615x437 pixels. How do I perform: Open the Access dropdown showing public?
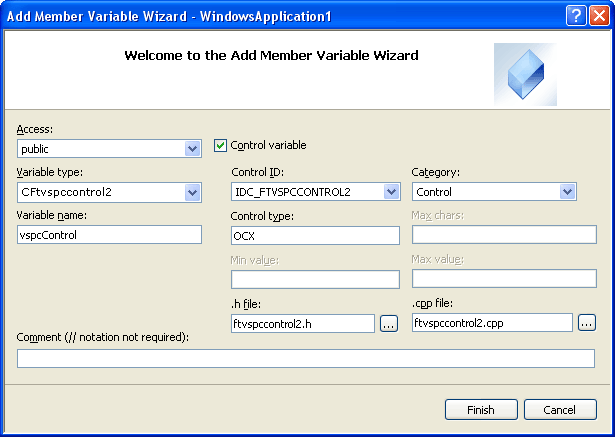(193, 149)
